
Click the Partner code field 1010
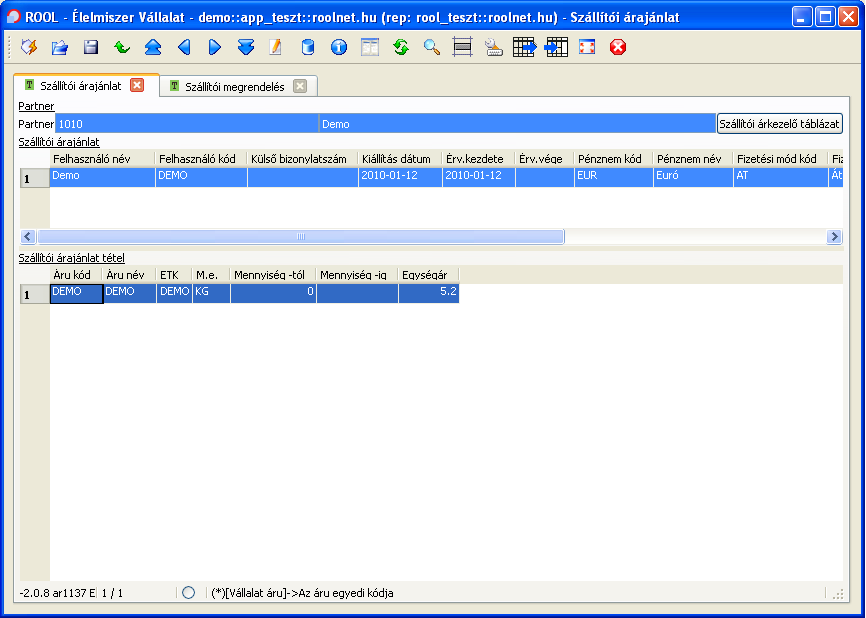[x=186, y=124]
